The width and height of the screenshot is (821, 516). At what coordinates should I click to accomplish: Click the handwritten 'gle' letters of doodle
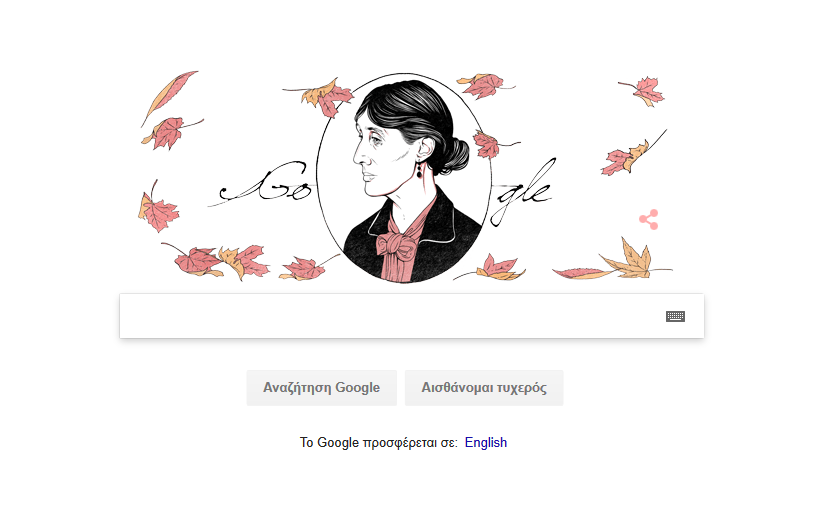[523, 191]
